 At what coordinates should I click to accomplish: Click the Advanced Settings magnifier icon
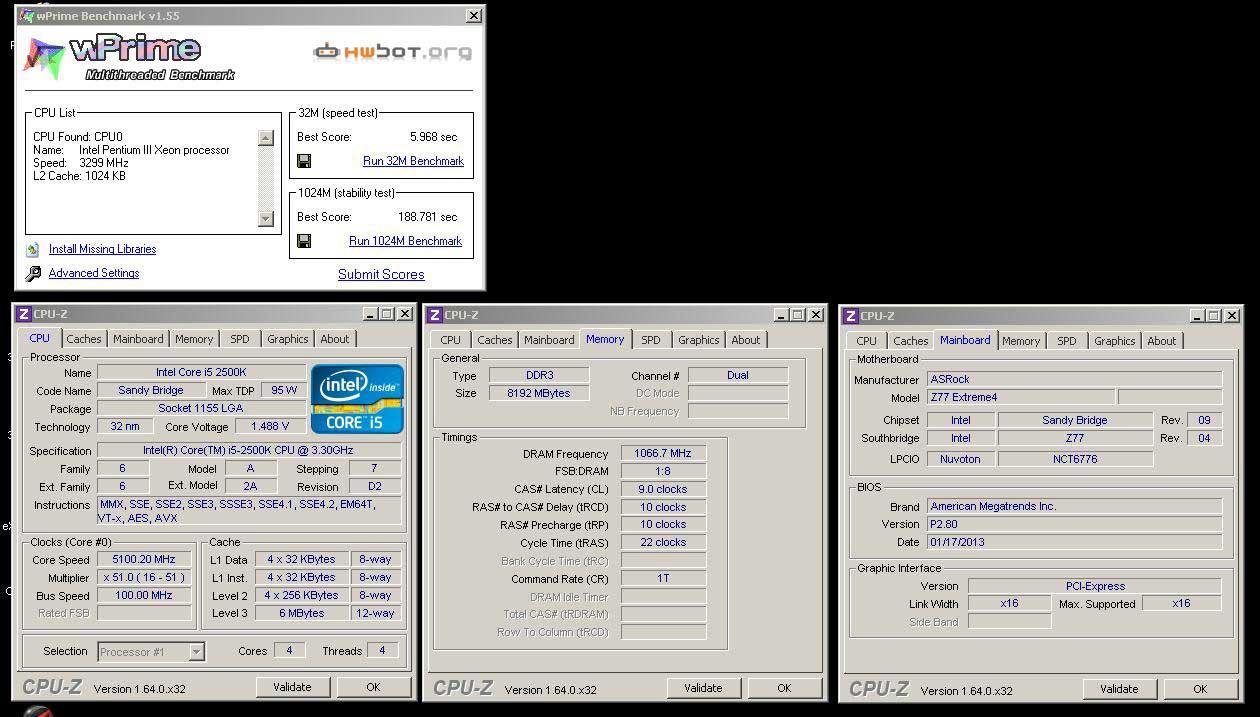(32, 273)
